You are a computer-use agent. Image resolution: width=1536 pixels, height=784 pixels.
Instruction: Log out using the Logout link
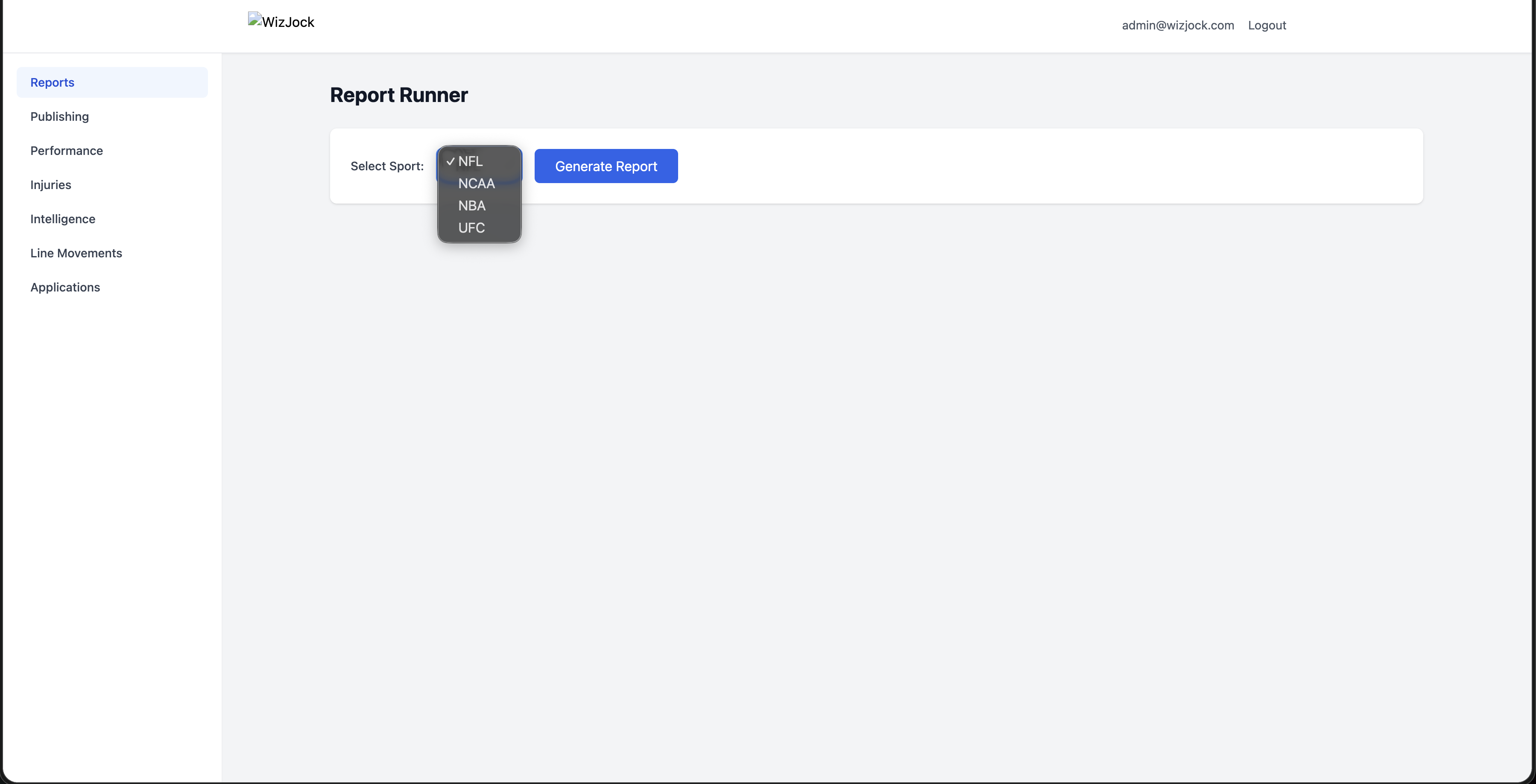click(1267, 26)
